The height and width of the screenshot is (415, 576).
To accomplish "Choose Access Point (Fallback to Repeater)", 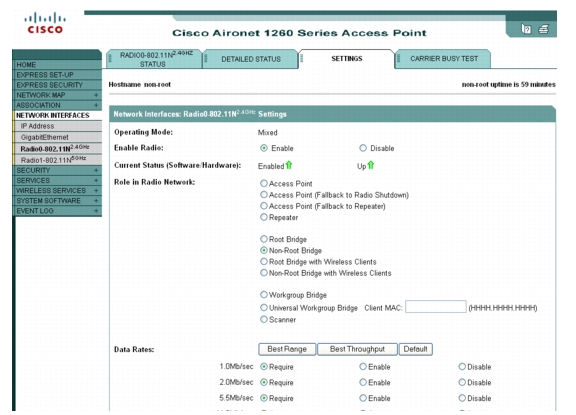I will [x=264, y=206].
